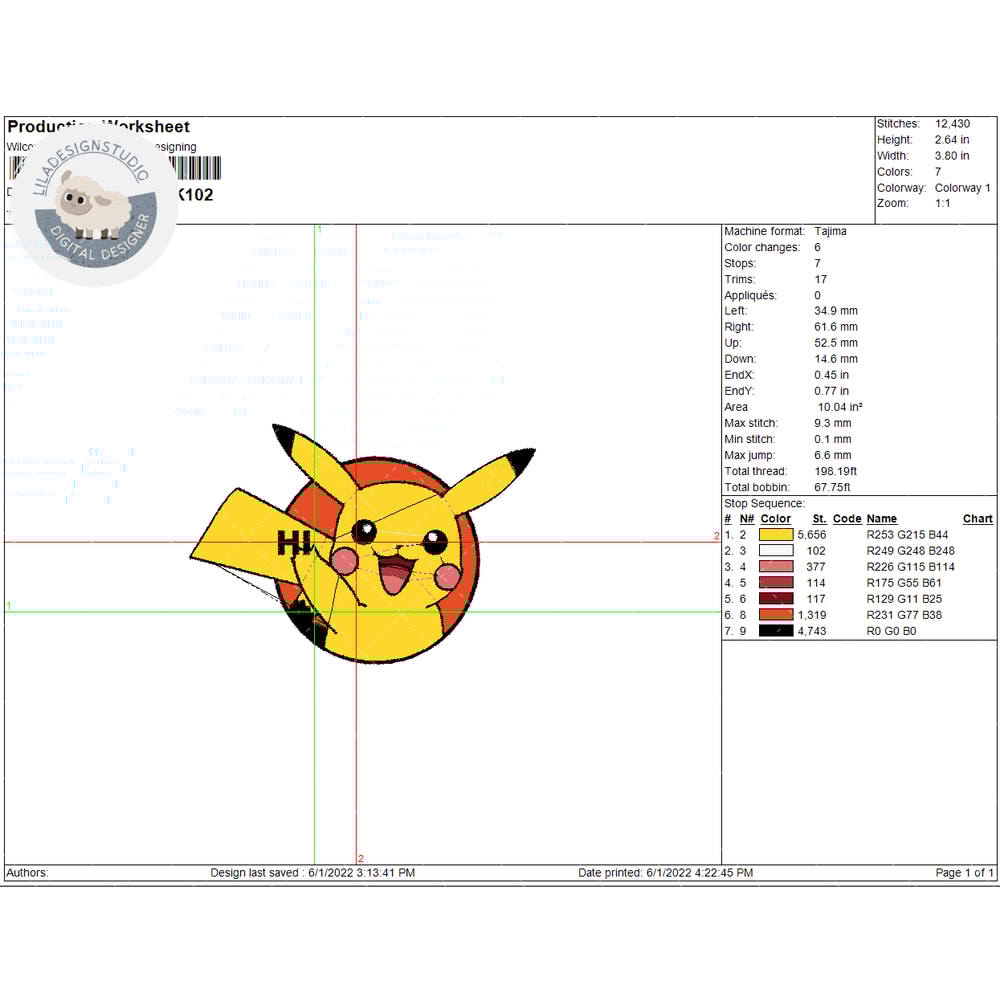This screenshot has width=1000, height=1000.
Task: Click the Stitches value 12,430
Action: pos(952,124)
